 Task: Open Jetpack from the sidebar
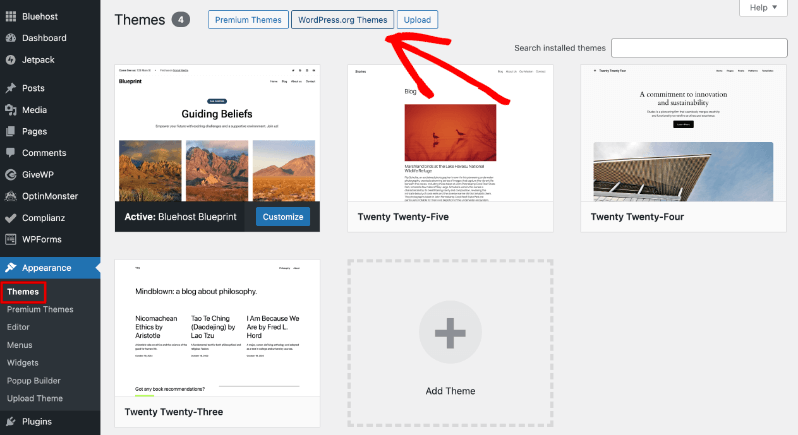coord(38,60)
